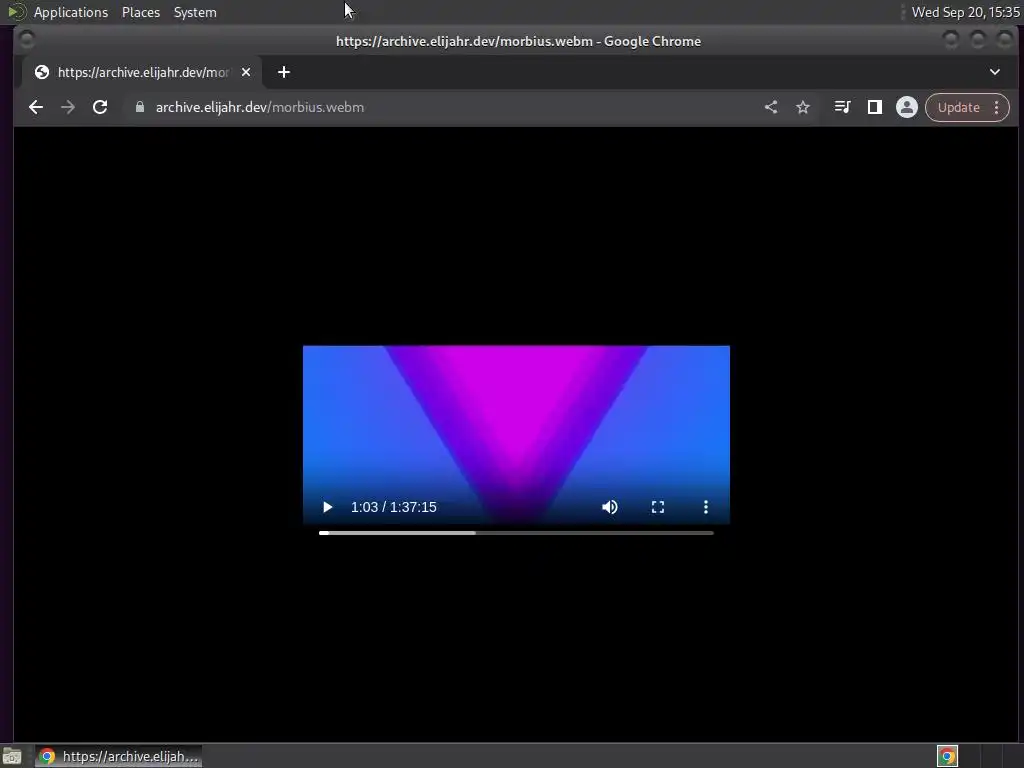
Task: Click the show desktop icon in bottom panel
Action: point(12,756)
